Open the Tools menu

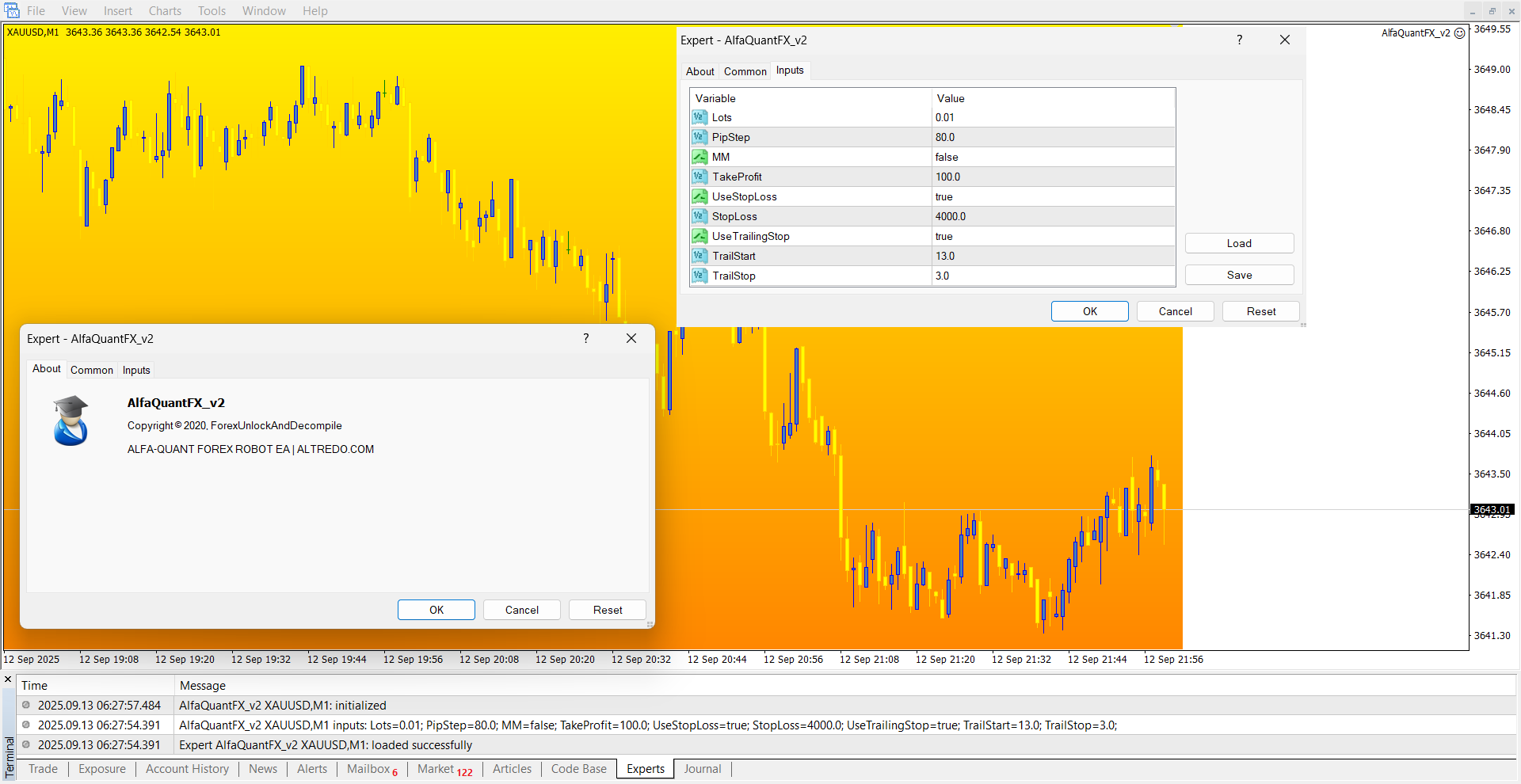[x=212, y=11]
